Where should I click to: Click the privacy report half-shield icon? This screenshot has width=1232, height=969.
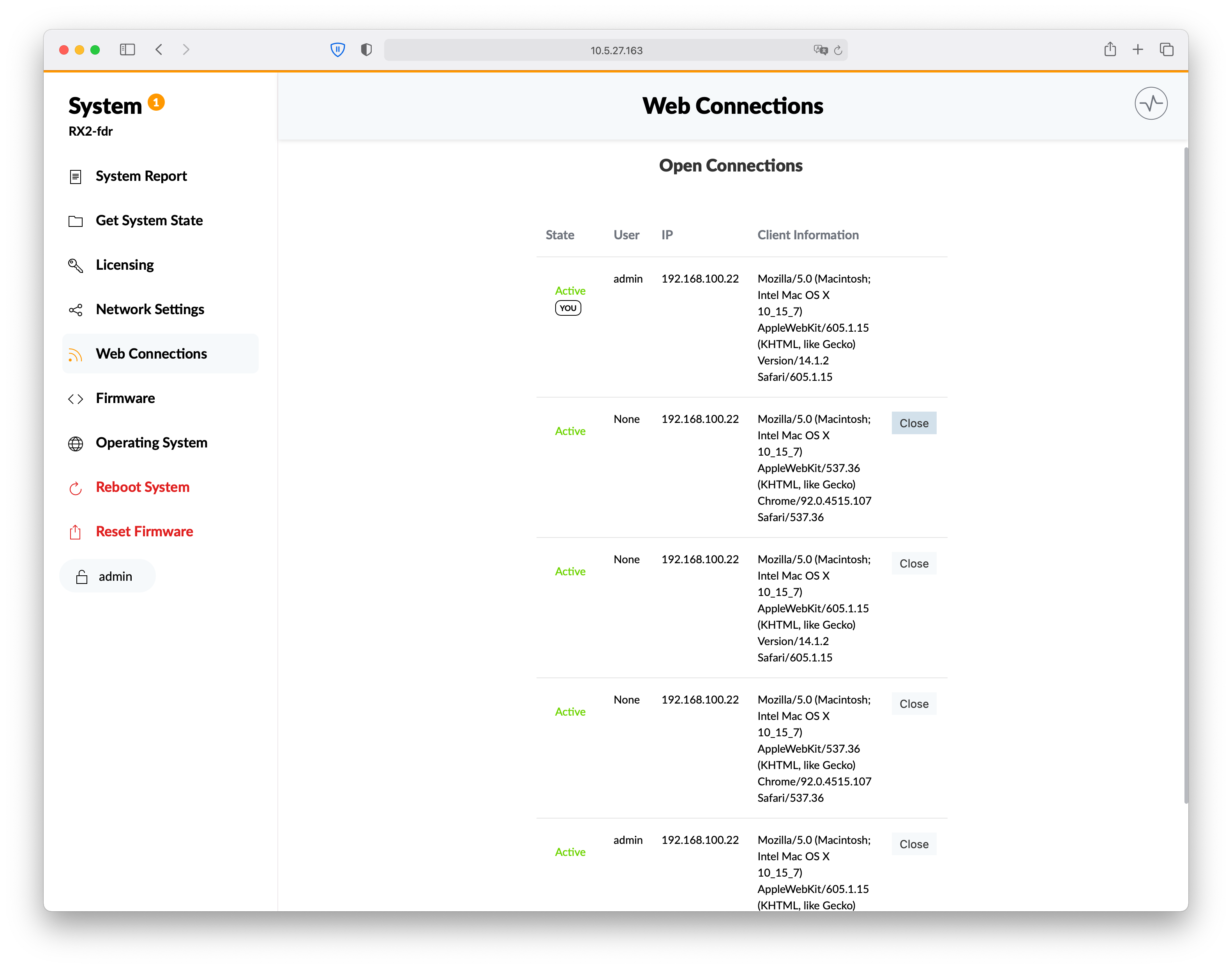pos(366,50)
